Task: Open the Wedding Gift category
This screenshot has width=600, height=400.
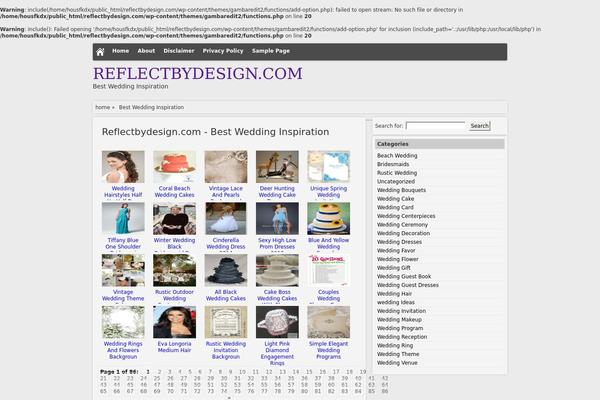Action: click(x=394, y=268)
